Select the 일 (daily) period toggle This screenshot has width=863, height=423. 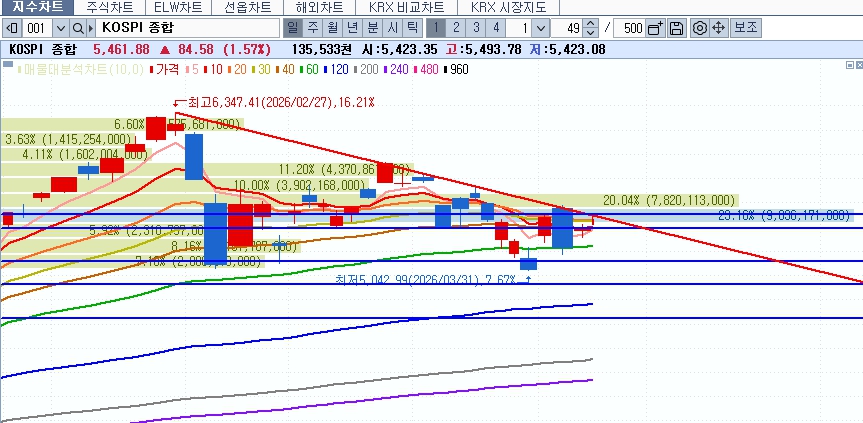(x=291, y=28)
